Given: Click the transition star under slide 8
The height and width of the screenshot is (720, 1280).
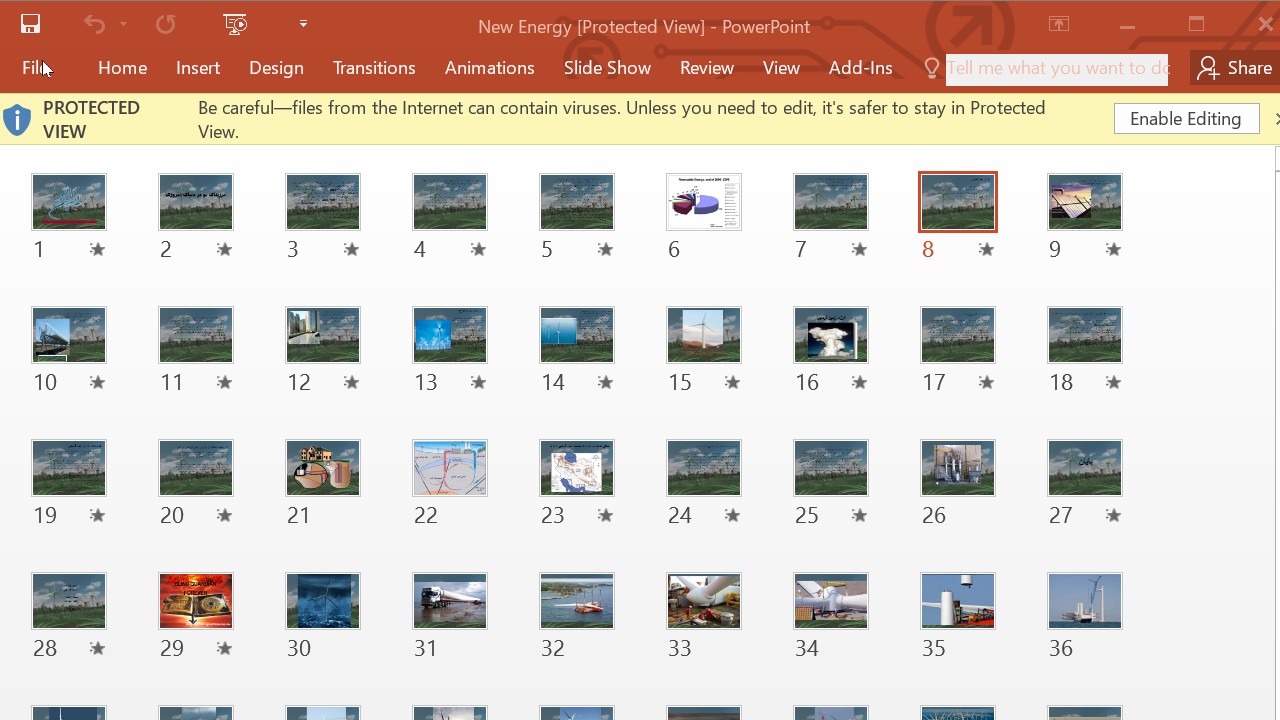Looking at the screenshot, I should click(986, 249).
